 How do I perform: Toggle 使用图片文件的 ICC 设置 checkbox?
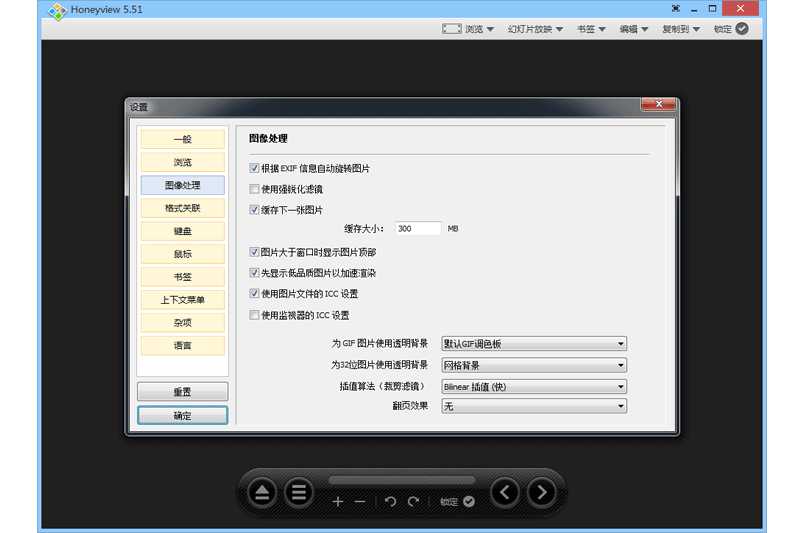coord(254,294)
